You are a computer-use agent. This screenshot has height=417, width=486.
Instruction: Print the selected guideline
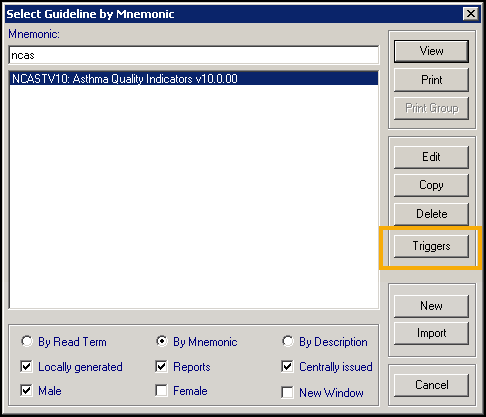(431, 80)
